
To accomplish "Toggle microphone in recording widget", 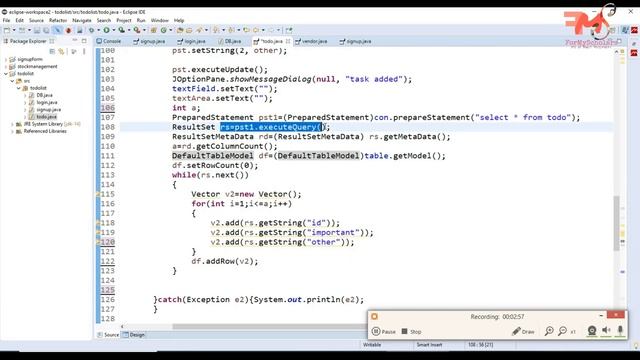I will point(620,331).
